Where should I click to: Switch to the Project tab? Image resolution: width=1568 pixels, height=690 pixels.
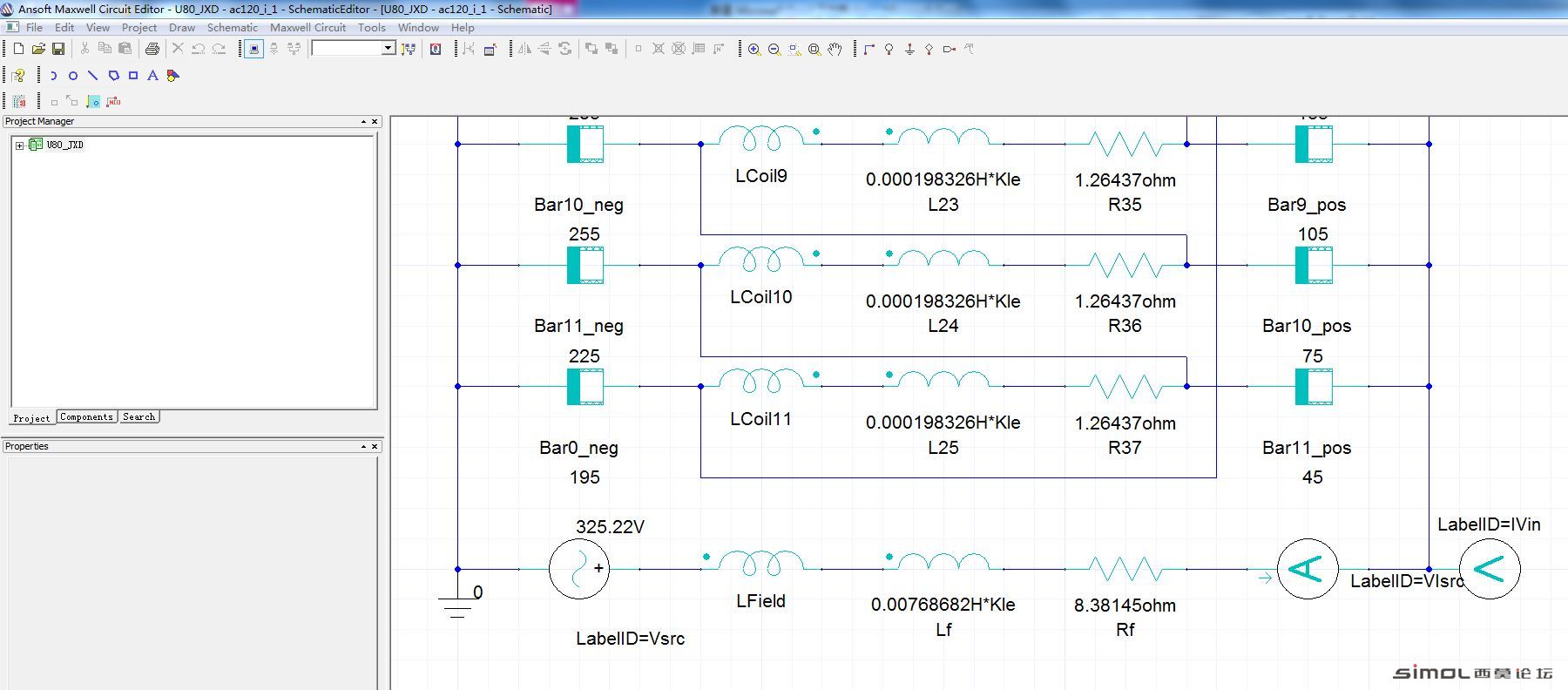tap(32, 418)
